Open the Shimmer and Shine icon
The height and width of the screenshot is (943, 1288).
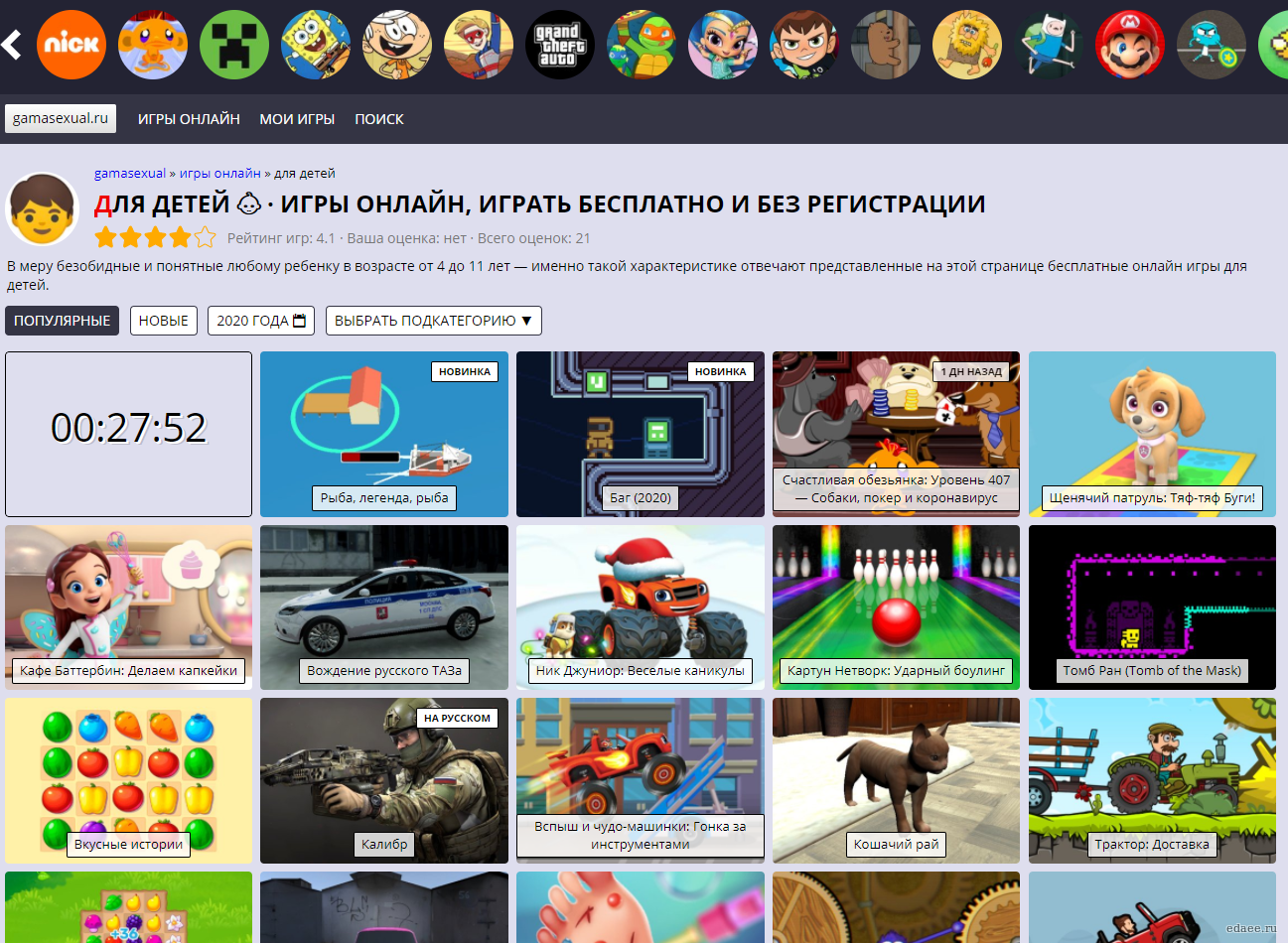coord(723,45)
